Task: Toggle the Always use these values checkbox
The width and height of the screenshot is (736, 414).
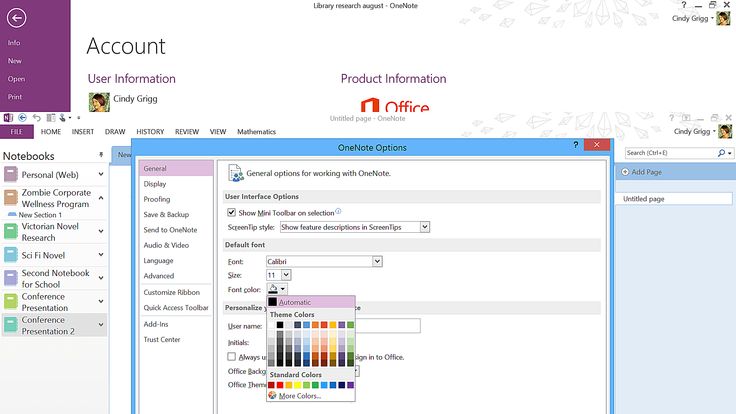Action: (x=231, y=357)
